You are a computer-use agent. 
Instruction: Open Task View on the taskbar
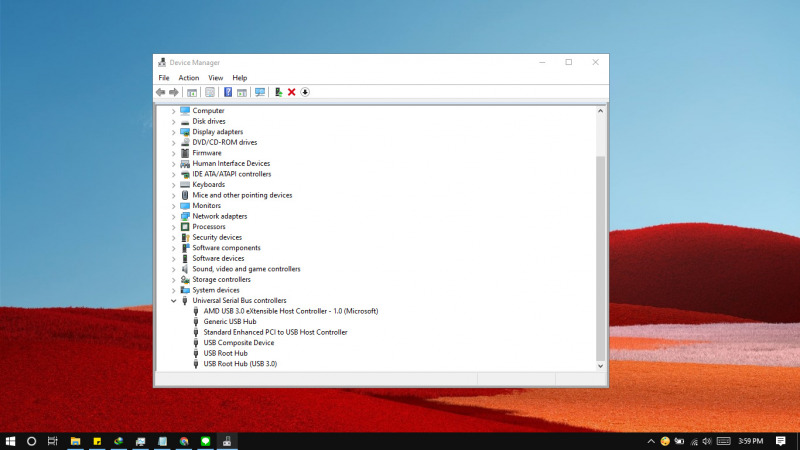[x=53, y=441]
